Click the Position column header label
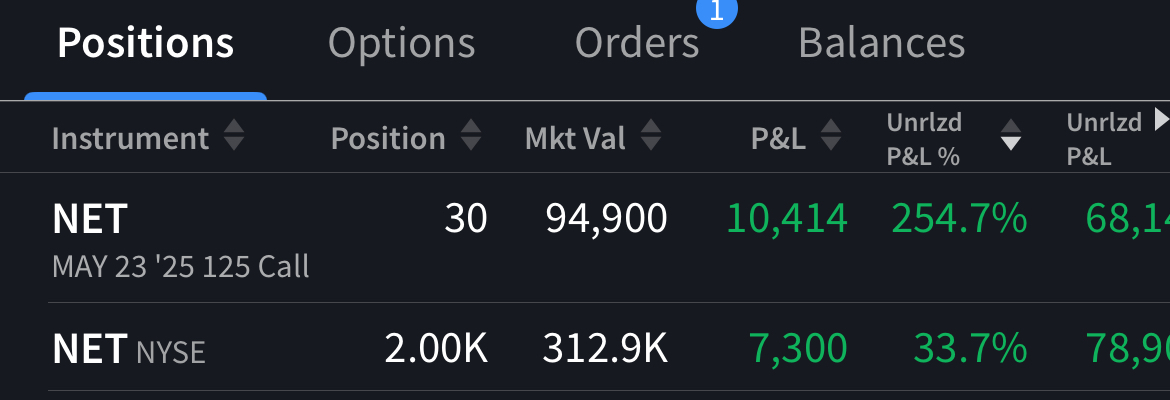The width and height of the screenshot is (1170, 400). [388, 138]
